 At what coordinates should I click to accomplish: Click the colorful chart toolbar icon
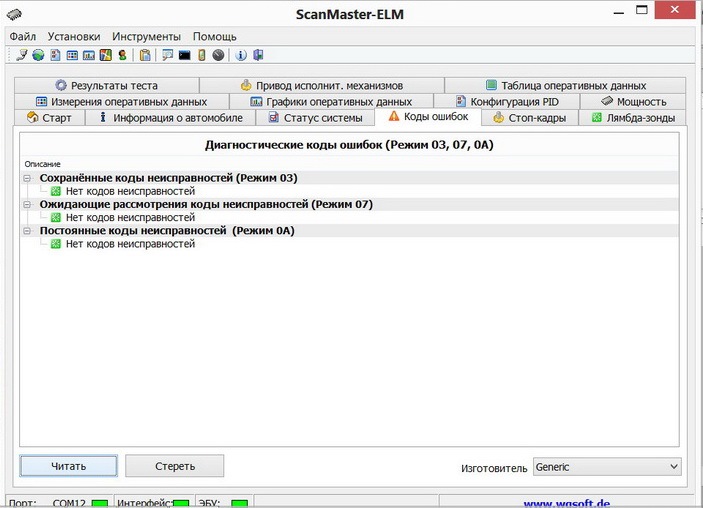(x=105, y=55)
